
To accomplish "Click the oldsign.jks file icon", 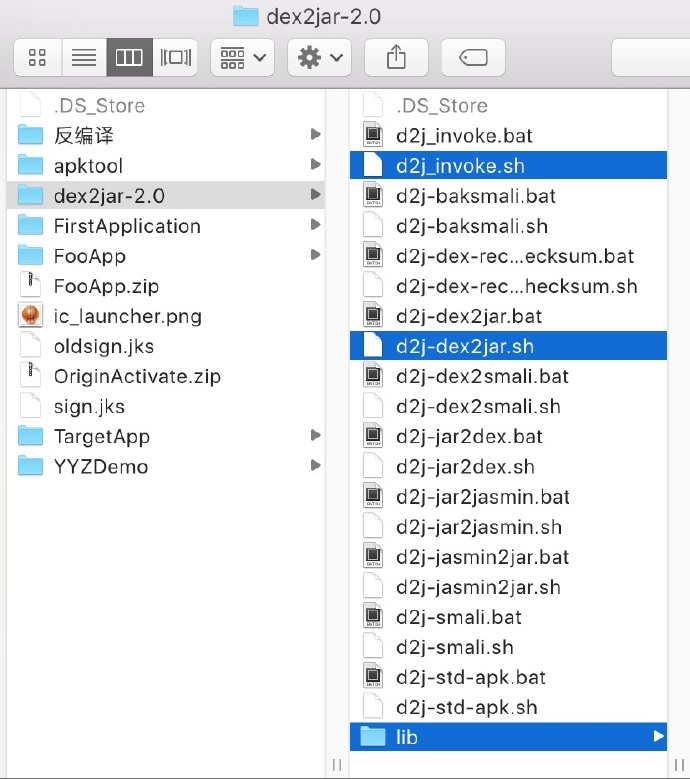I will [30, 346].
